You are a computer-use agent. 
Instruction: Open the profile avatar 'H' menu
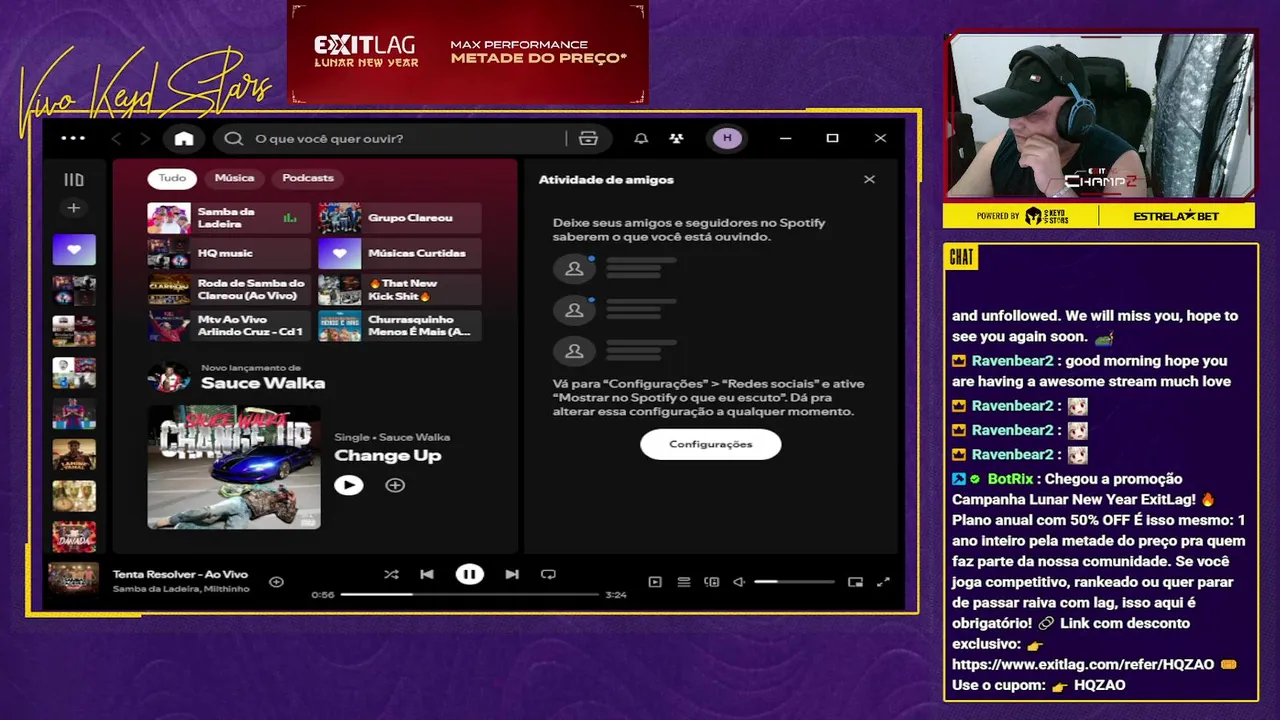[727, 138]
